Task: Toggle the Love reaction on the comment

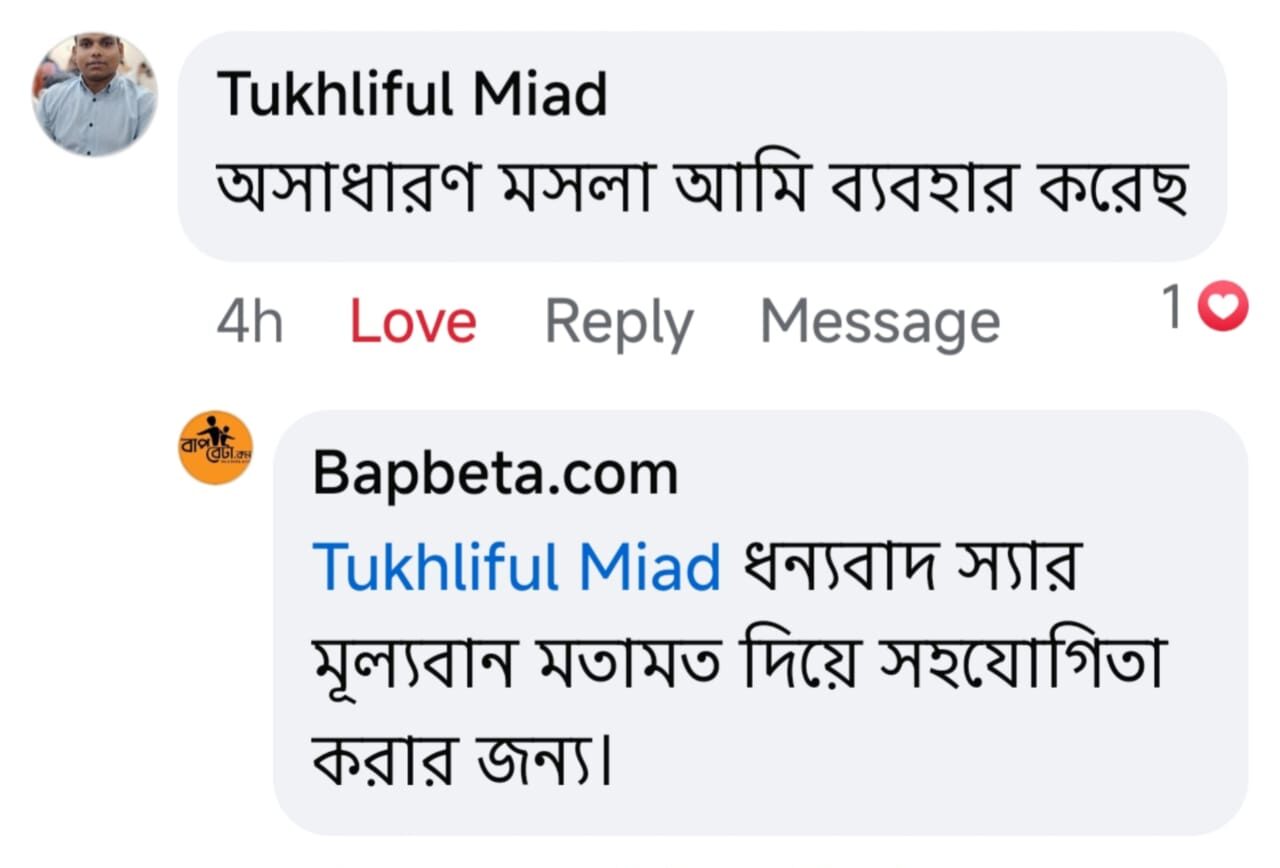Action: tap(412, 322)
